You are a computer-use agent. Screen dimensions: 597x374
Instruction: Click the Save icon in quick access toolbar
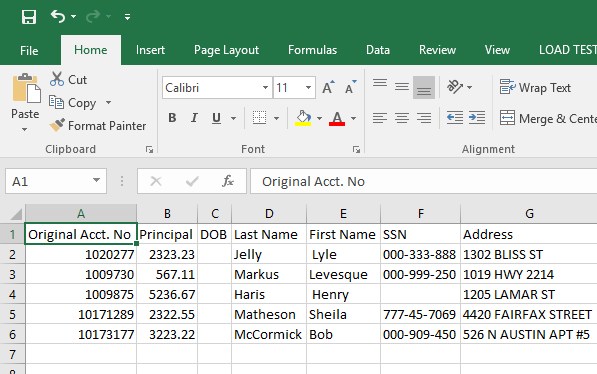point(29,17)
